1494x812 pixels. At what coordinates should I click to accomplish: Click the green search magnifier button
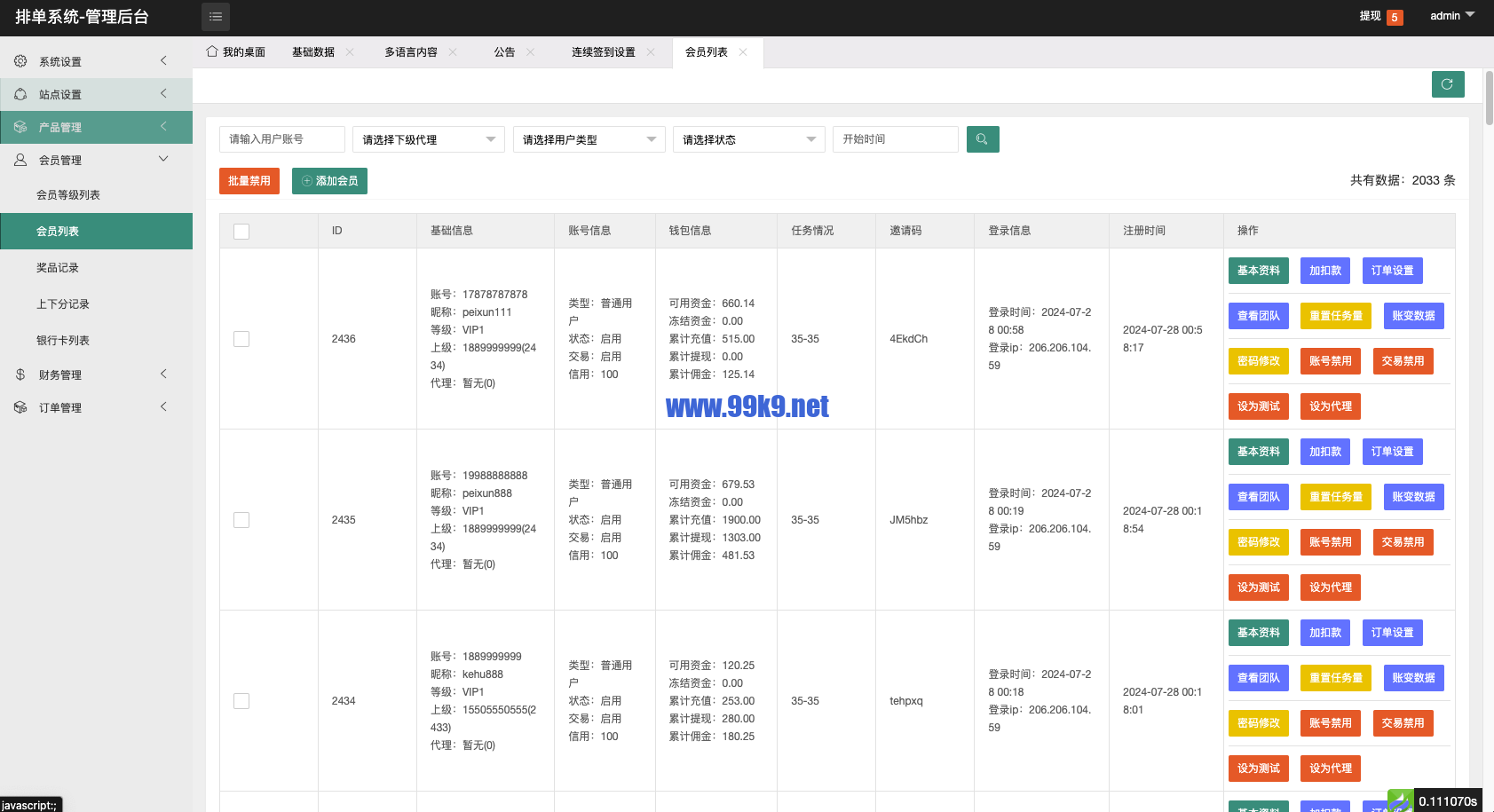click(983, 139)
